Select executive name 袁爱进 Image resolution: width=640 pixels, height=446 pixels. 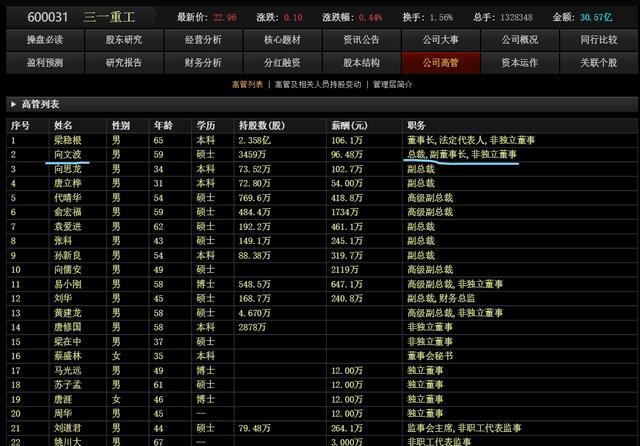[68, 226]
